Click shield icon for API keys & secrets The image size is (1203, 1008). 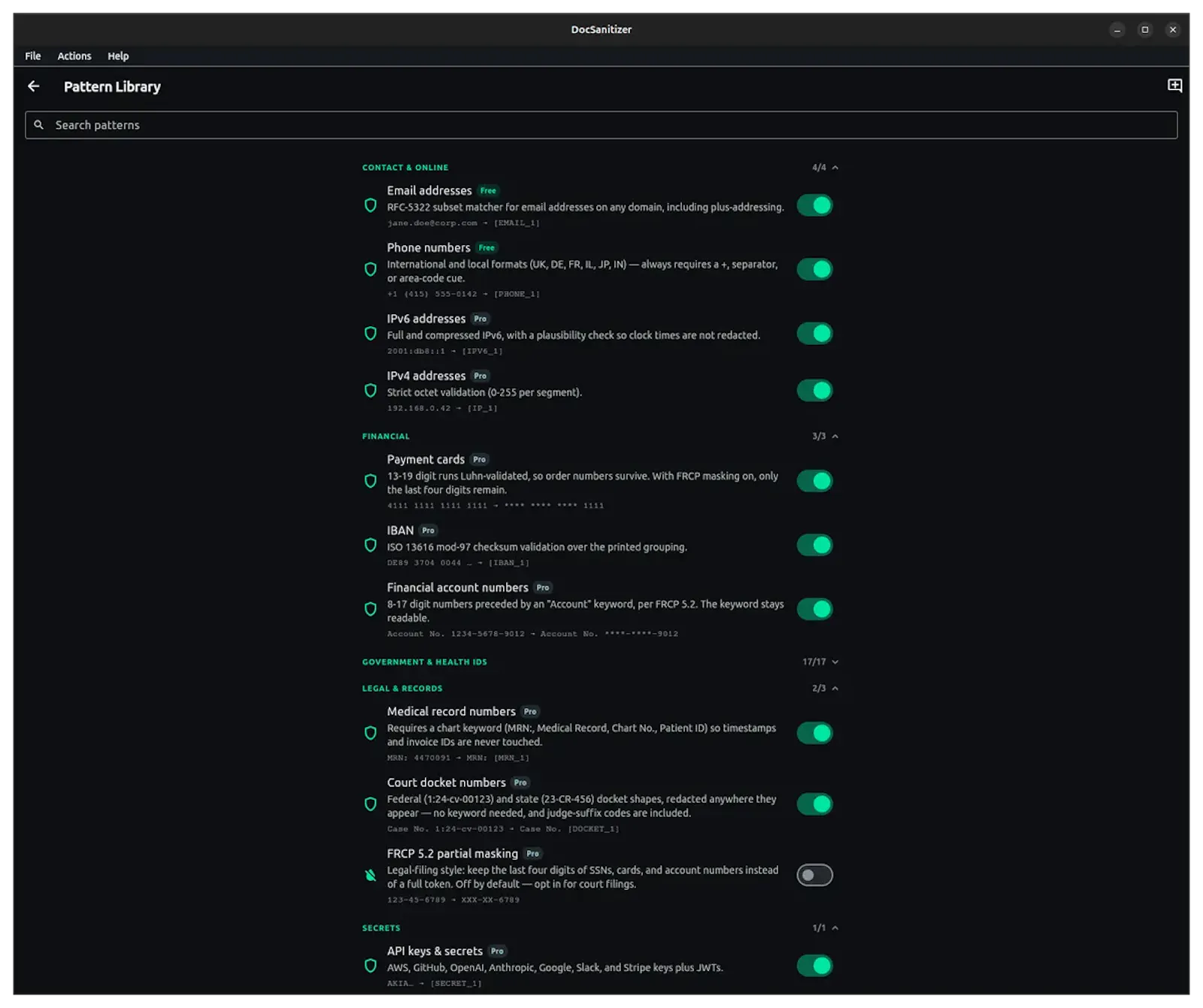[x=370, y=966]
